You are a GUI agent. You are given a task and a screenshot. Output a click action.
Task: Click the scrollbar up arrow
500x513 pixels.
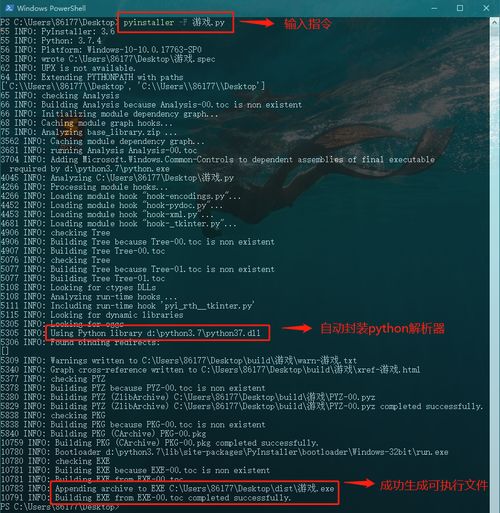pyautogui.click(x=494, y=23)
